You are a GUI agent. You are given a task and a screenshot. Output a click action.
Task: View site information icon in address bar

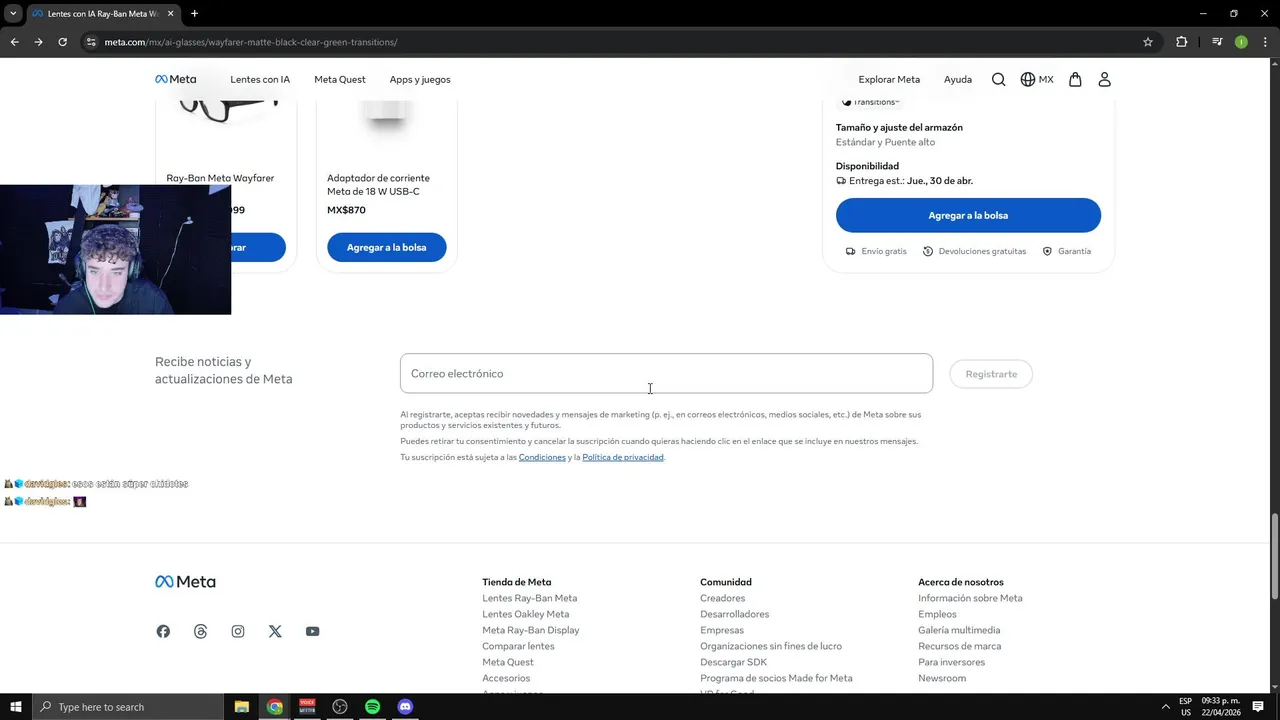point(90,42)
